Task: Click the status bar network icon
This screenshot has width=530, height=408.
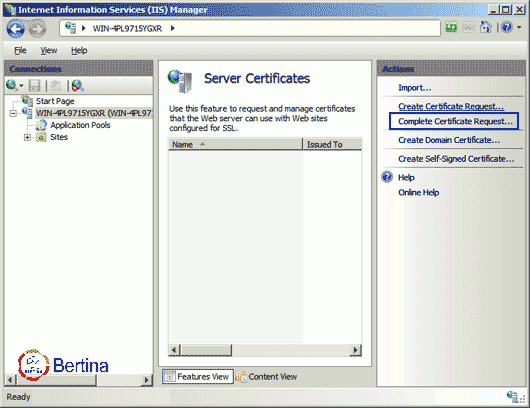Action: (x=512, y=397)
